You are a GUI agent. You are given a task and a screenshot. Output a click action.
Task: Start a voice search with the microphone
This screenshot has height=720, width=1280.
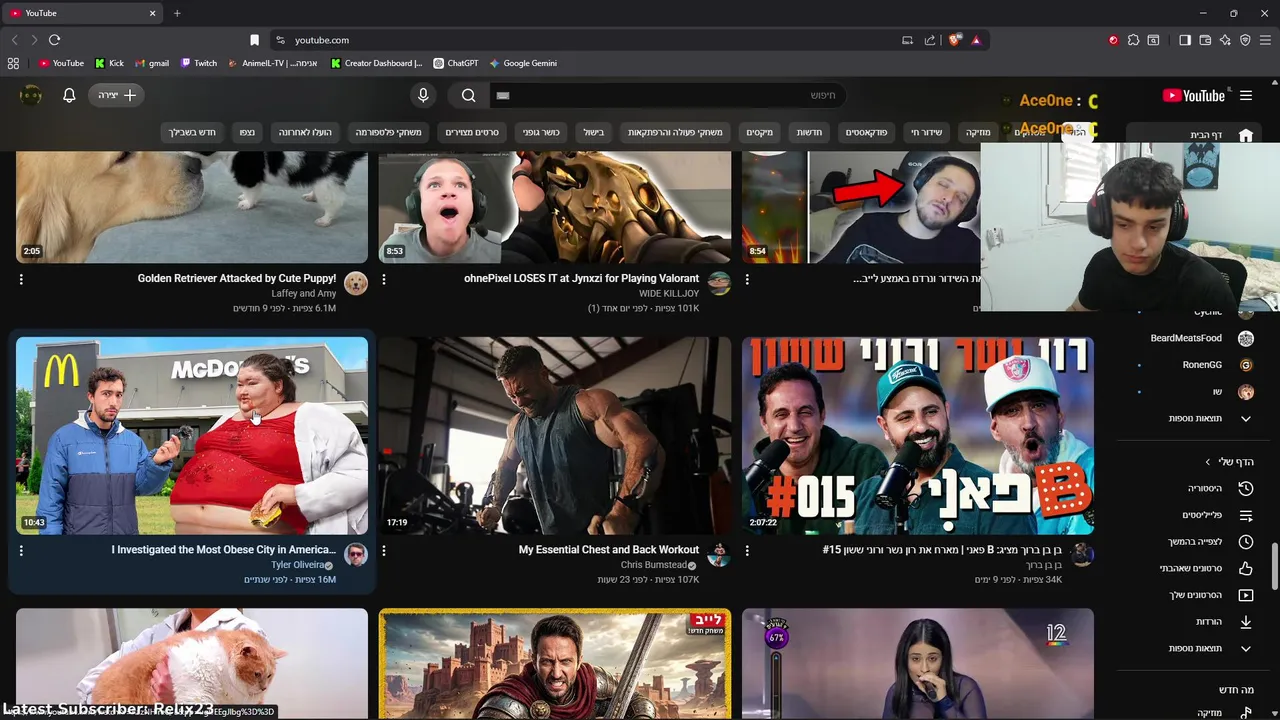pos(423,95)
